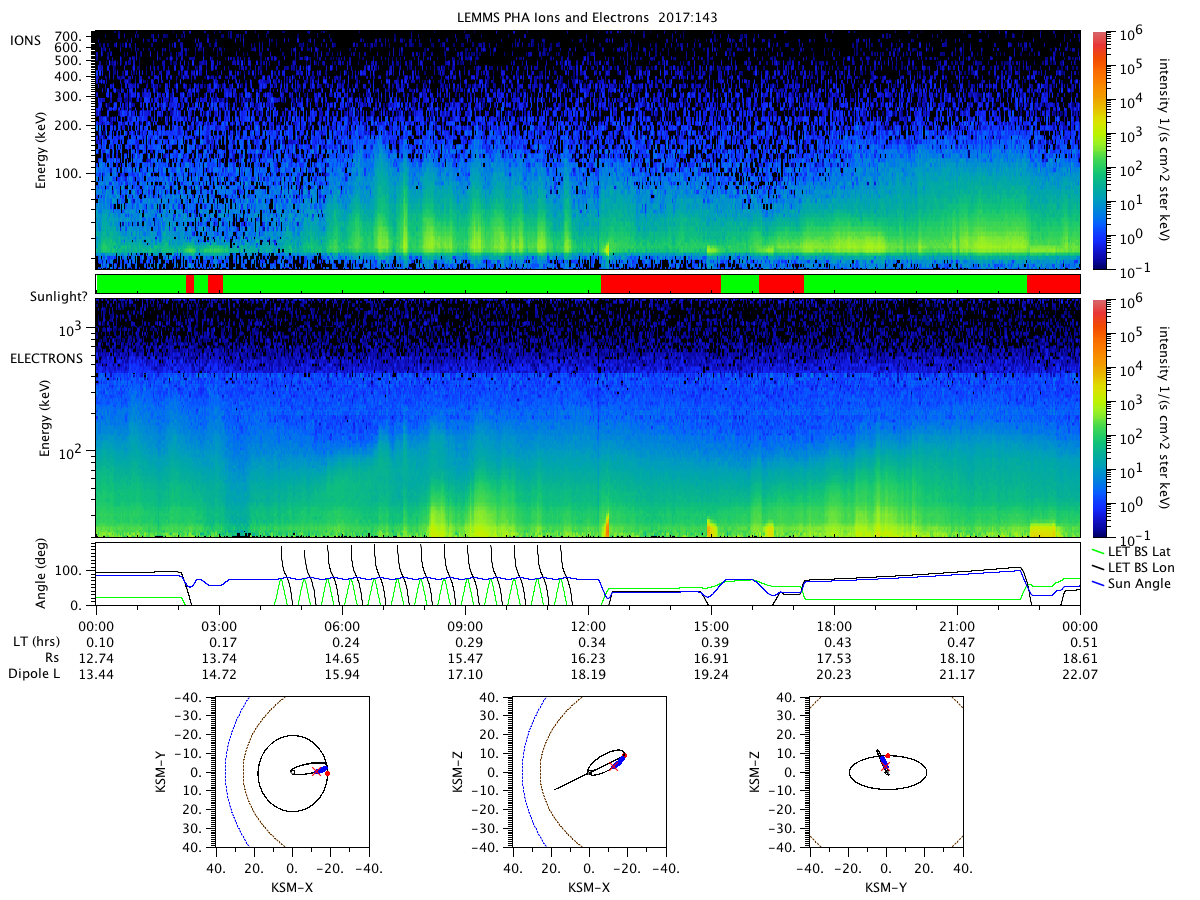This screenshot has width=1200, height=900.
Task: Click the long red sunlight segment after 12:00
Action: 661,284
